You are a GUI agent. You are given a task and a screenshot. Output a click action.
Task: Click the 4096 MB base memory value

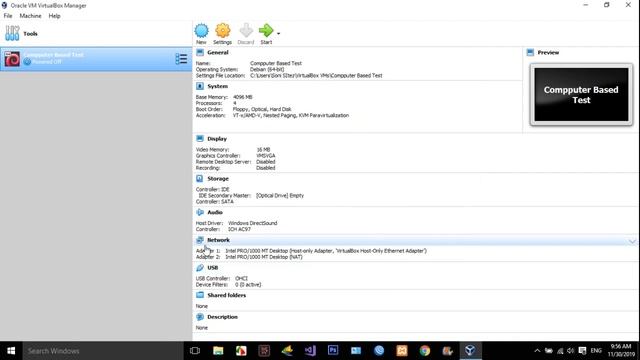[x=242, y=97]
